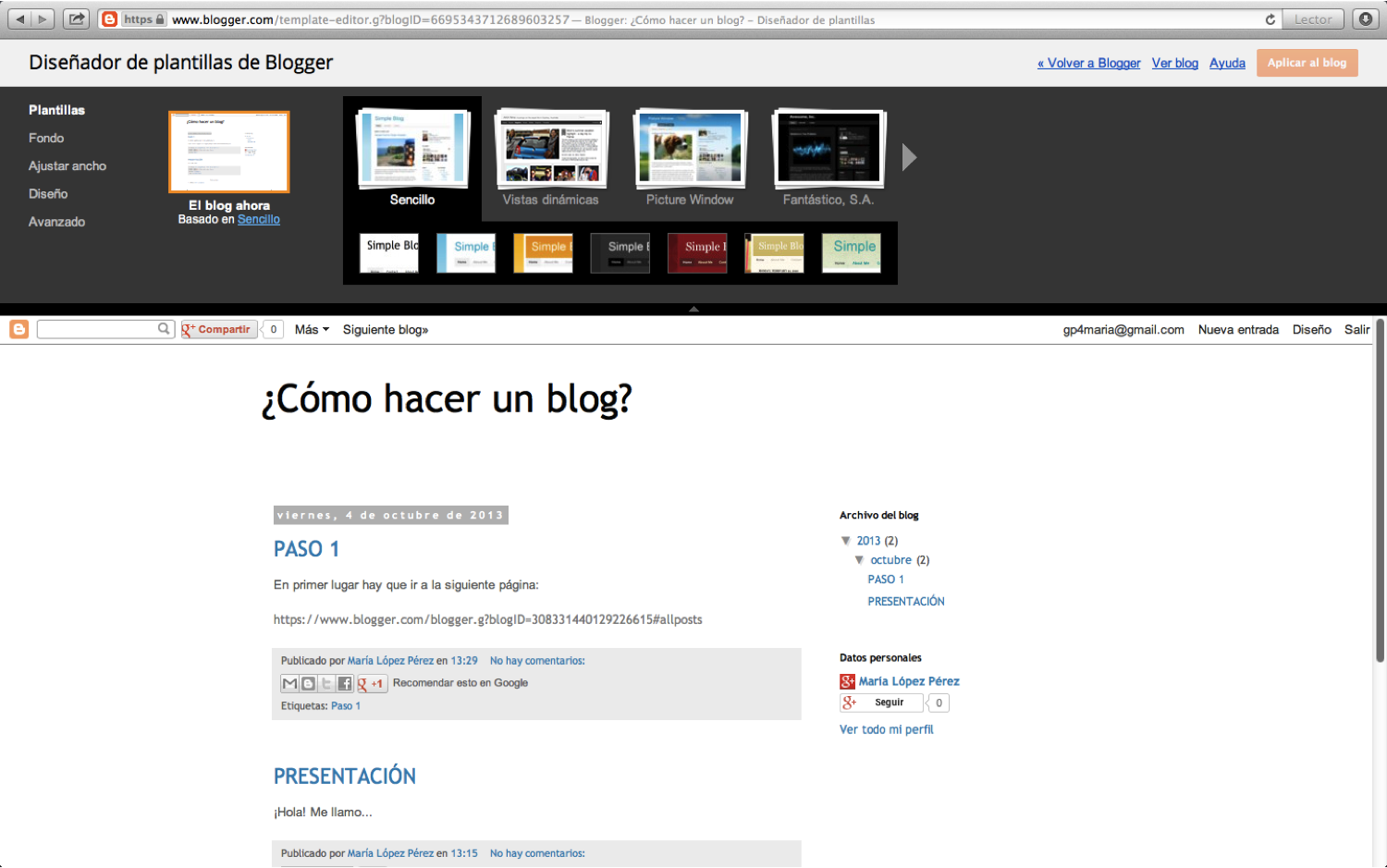Open the Ayuda link
This screenshot has width=1387, height=868.
click(x=1227, y=63)
